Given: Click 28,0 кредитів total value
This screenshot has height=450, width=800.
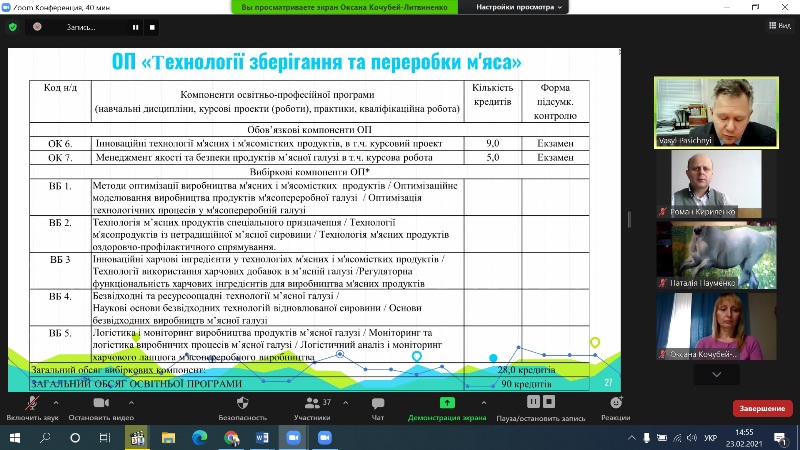Looking at the screenshot, I should coord(526,369).
